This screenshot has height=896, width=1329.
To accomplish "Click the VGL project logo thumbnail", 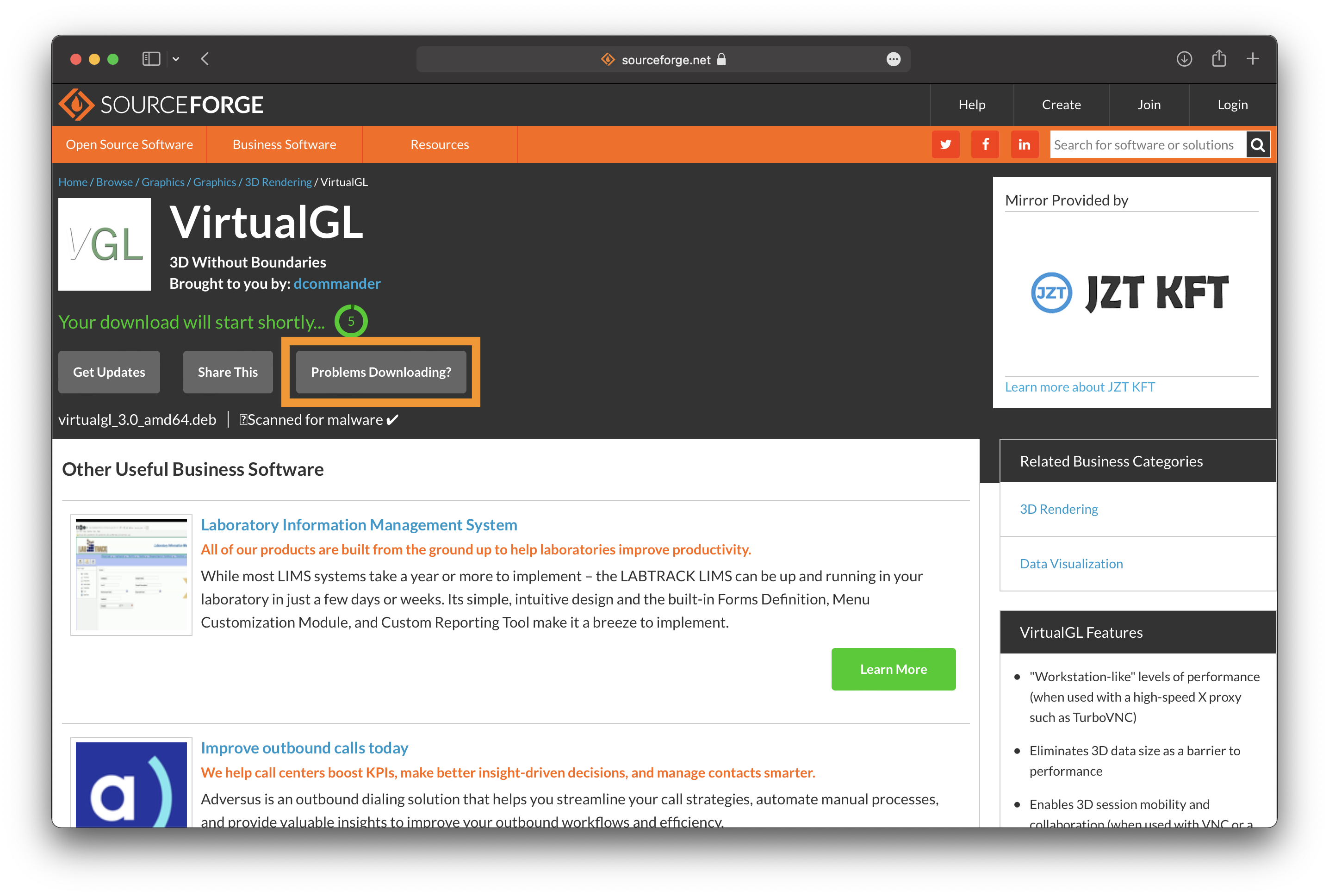I will [x=105, y=244].
